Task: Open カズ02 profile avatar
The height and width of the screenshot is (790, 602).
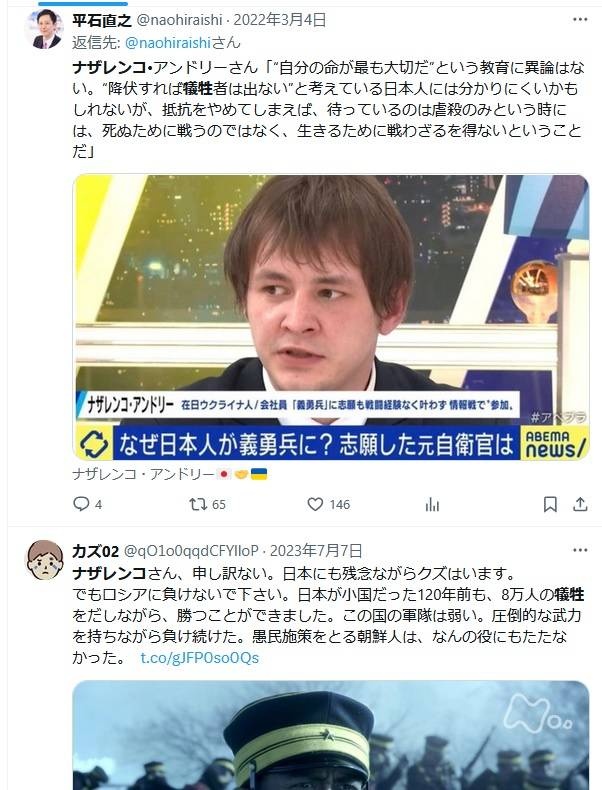Action: 45,560
